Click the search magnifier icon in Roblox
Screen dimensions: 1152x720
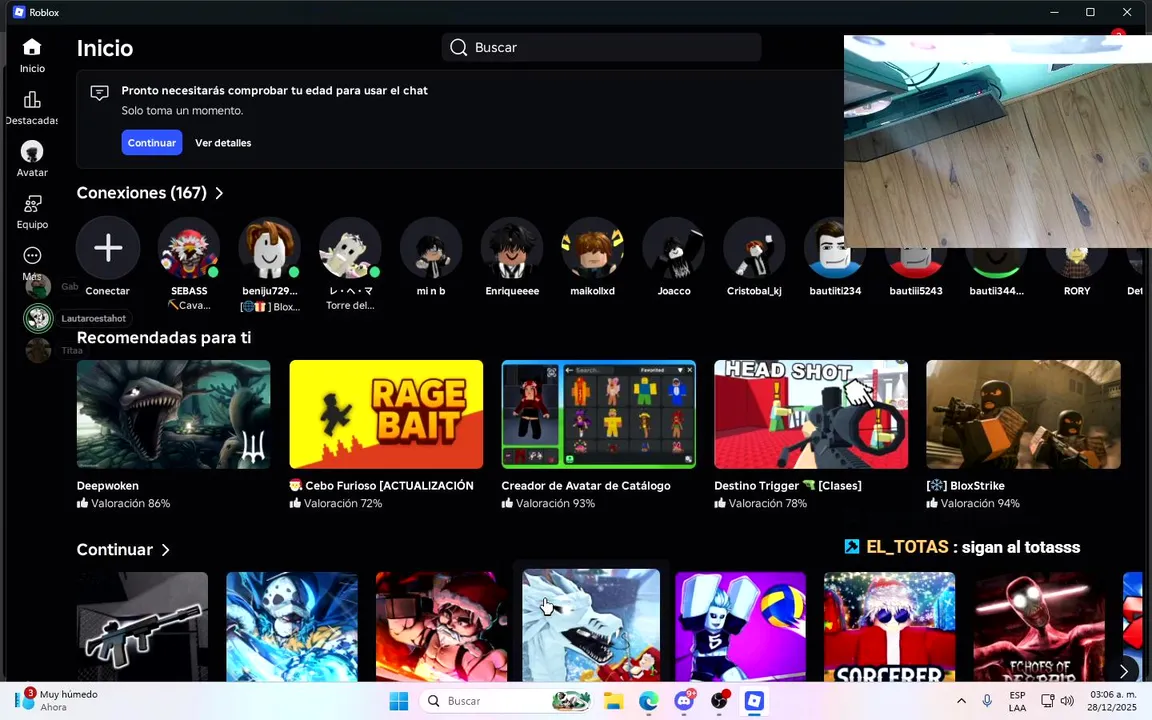click(x=458, y=48)
